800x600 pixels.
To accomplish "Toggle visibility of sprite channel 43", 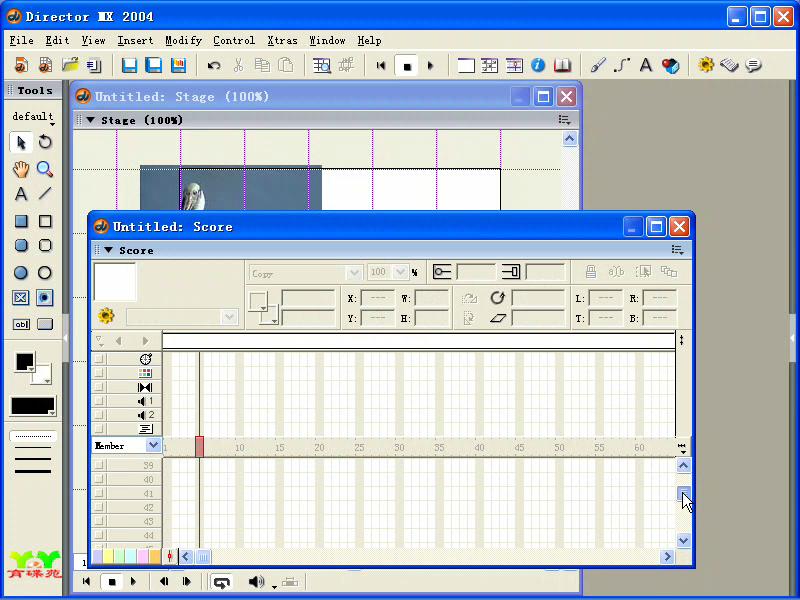I will coord(99,521).
